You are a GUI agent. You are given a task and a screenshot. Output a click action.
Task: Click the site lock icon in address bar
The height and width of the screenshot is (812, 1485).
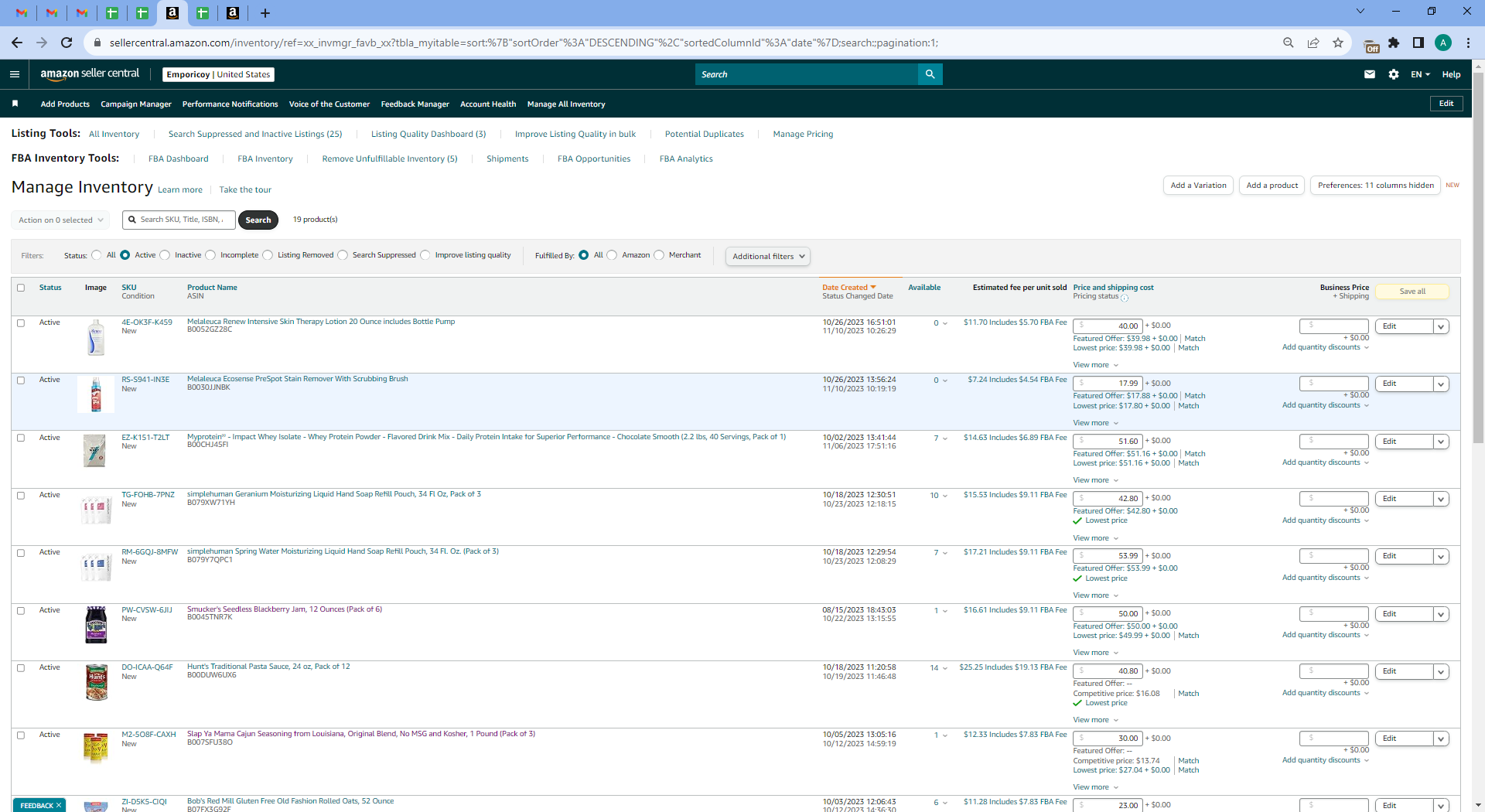97,43
